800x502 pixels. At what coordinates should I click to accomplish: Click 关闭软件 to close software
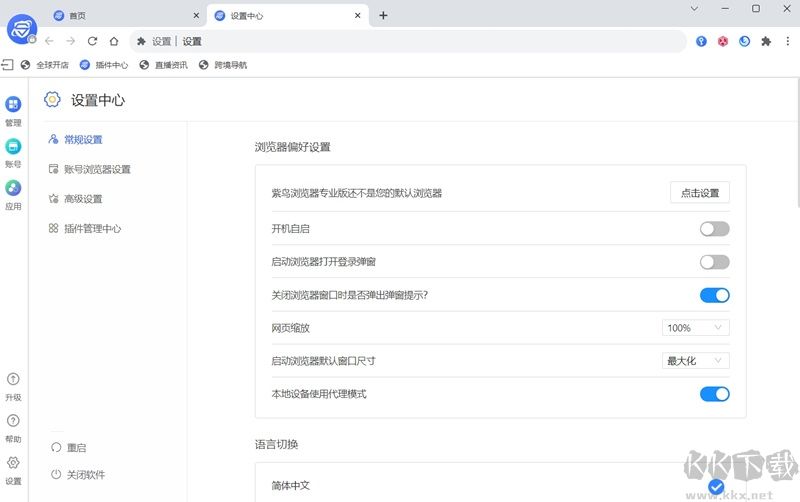click(x=85, y=475)
